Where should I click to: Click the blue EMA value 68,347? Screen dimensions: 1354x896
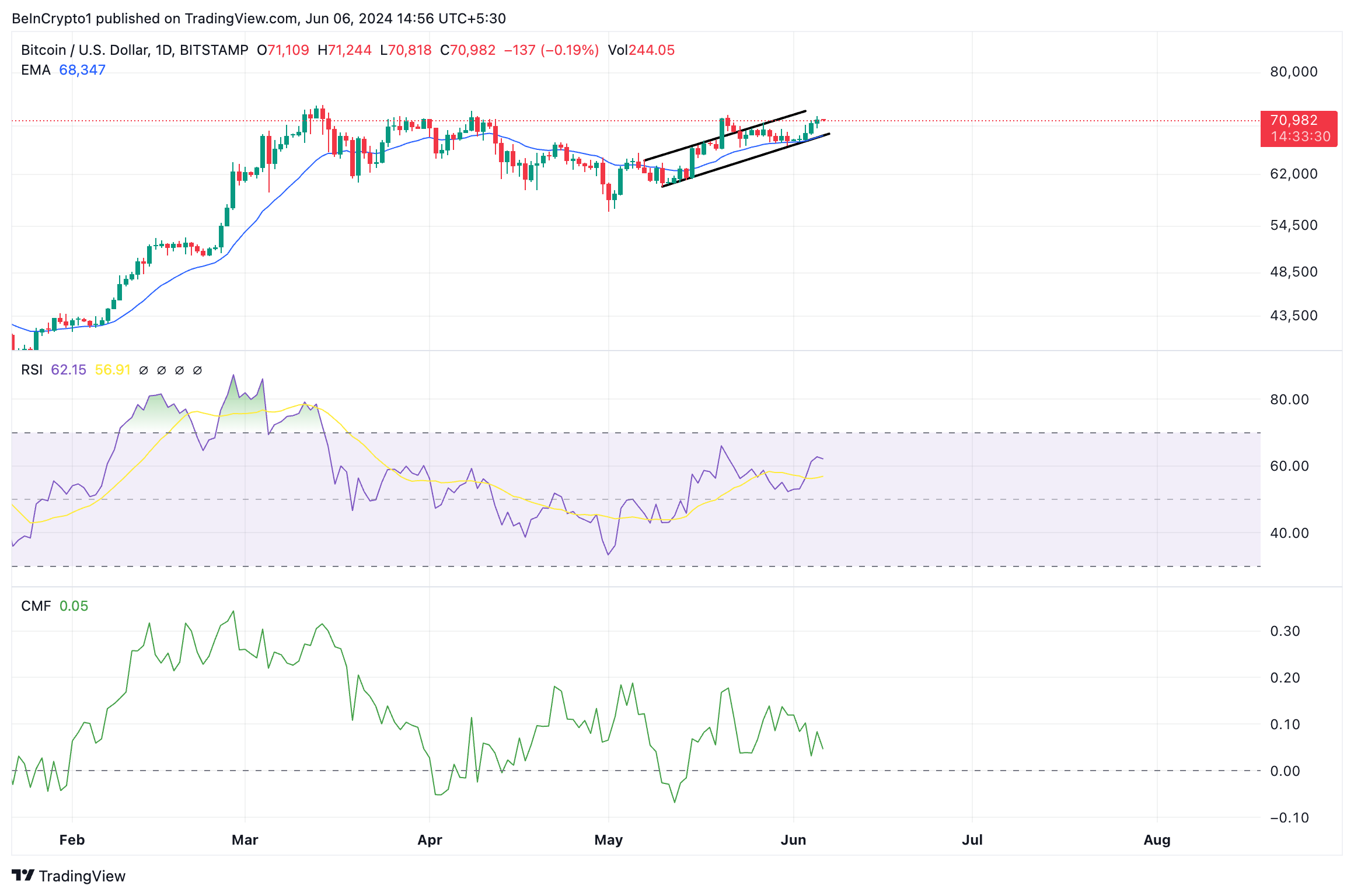(82, 70)
